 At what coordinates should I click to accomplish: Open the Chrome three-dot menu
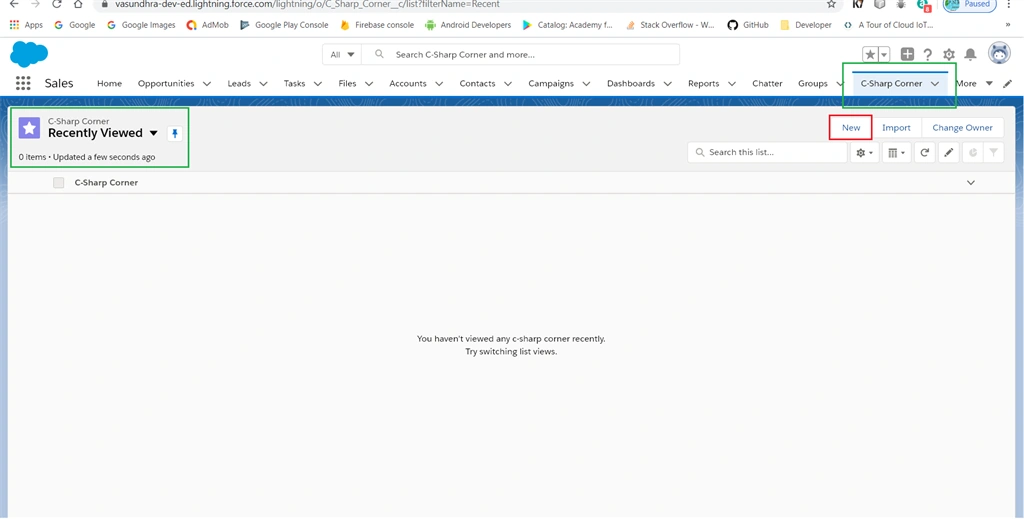(1009, 4)
